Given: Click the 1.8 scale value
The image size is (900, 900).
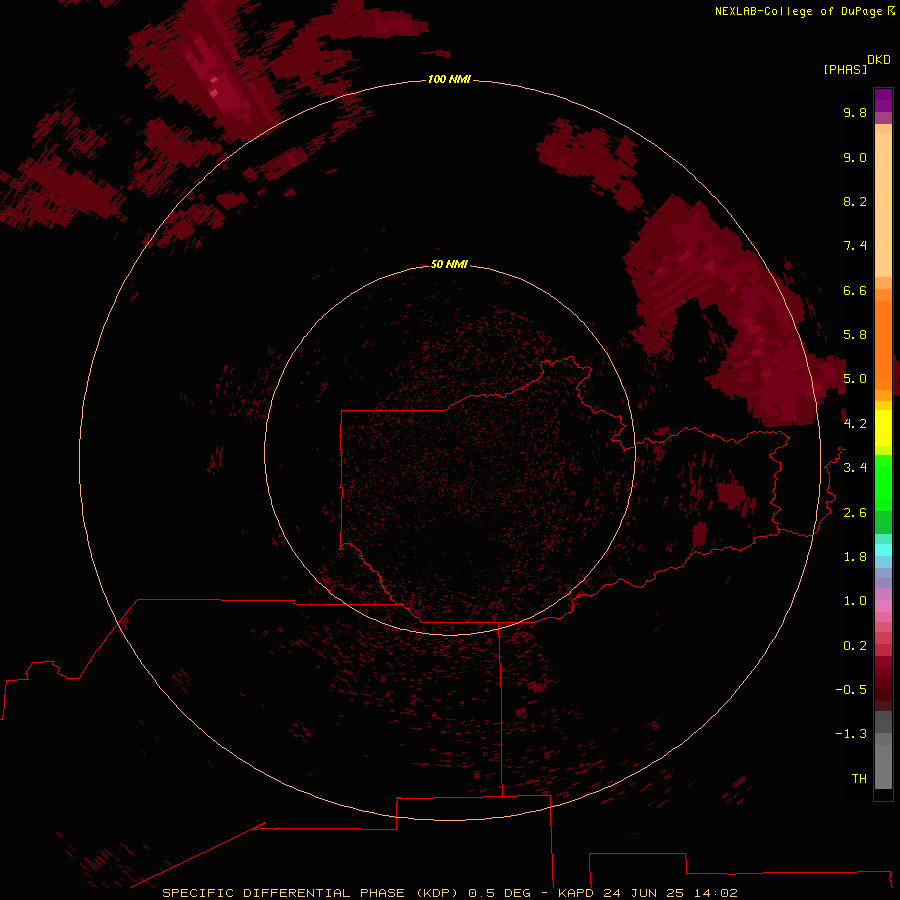Looking at the screenshot, I should point(855,557).
